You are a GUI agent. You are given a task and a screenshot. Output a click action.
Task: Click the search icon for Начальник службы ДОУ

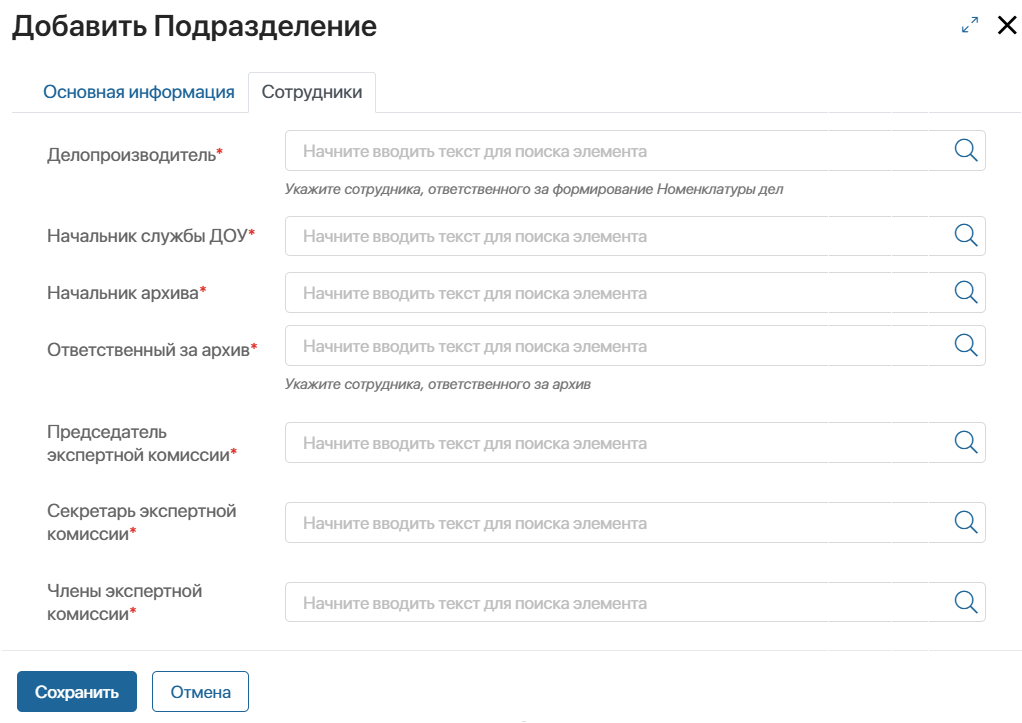coord(965,236)
